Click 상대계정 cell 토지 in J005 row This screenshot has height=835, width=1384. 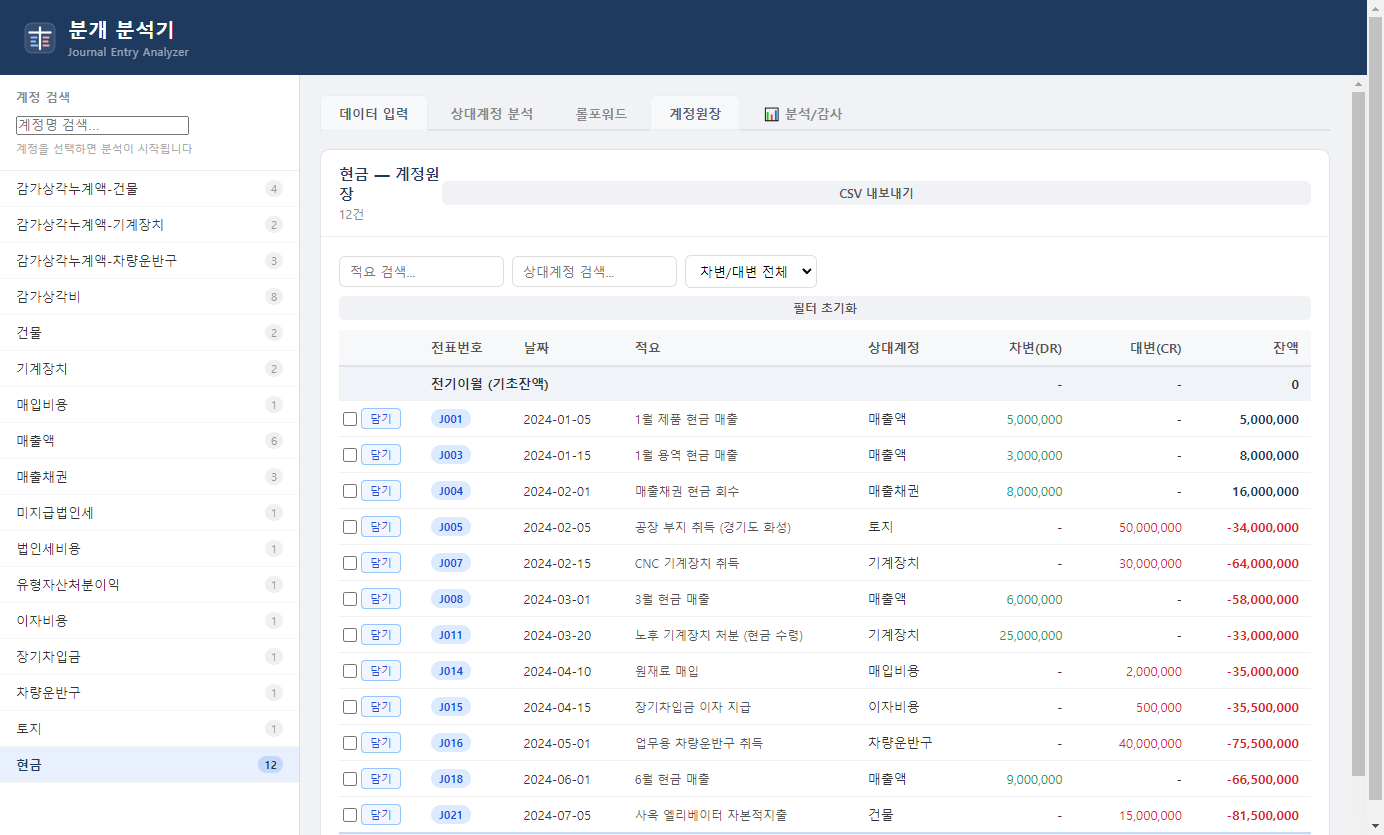click(881, 527)
